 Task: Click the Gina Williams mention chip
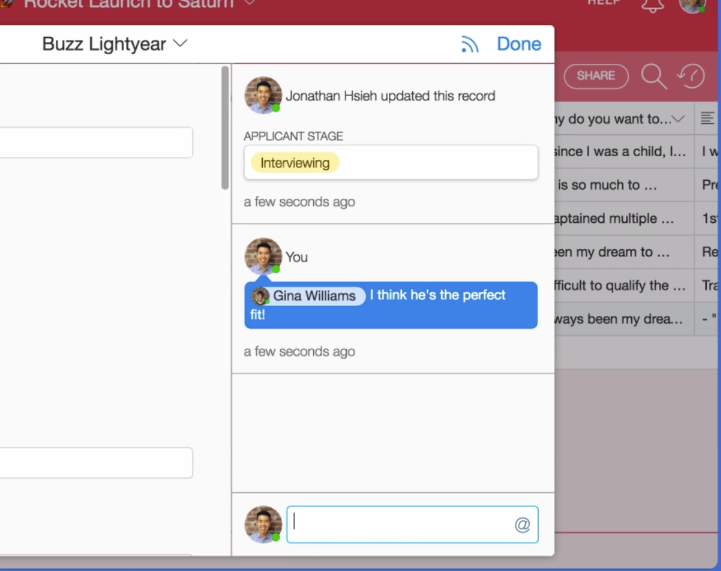coord(308,296)
